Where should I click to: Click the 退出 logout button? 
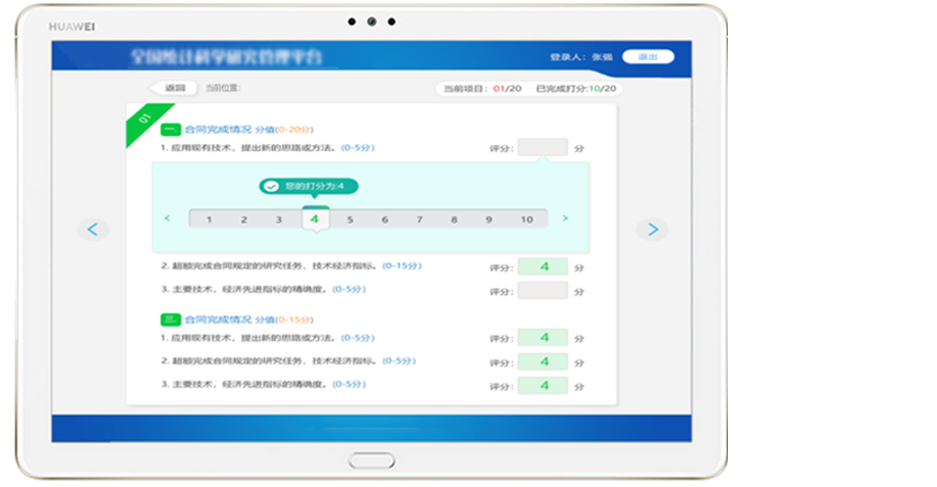tap(648, 57)
